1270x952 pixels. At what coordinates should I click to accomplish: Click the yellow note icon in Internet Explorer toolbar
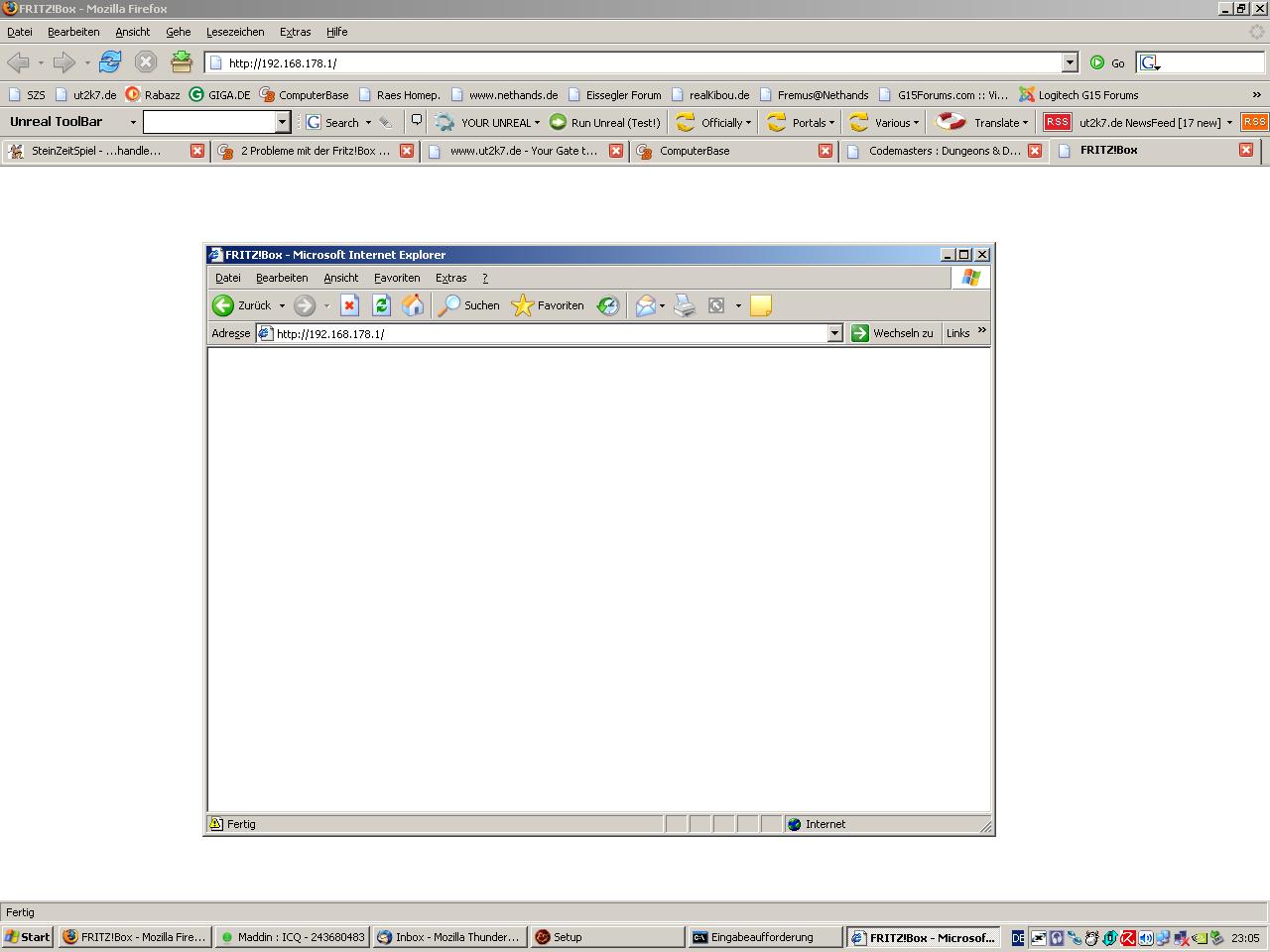tap(761, 305)
